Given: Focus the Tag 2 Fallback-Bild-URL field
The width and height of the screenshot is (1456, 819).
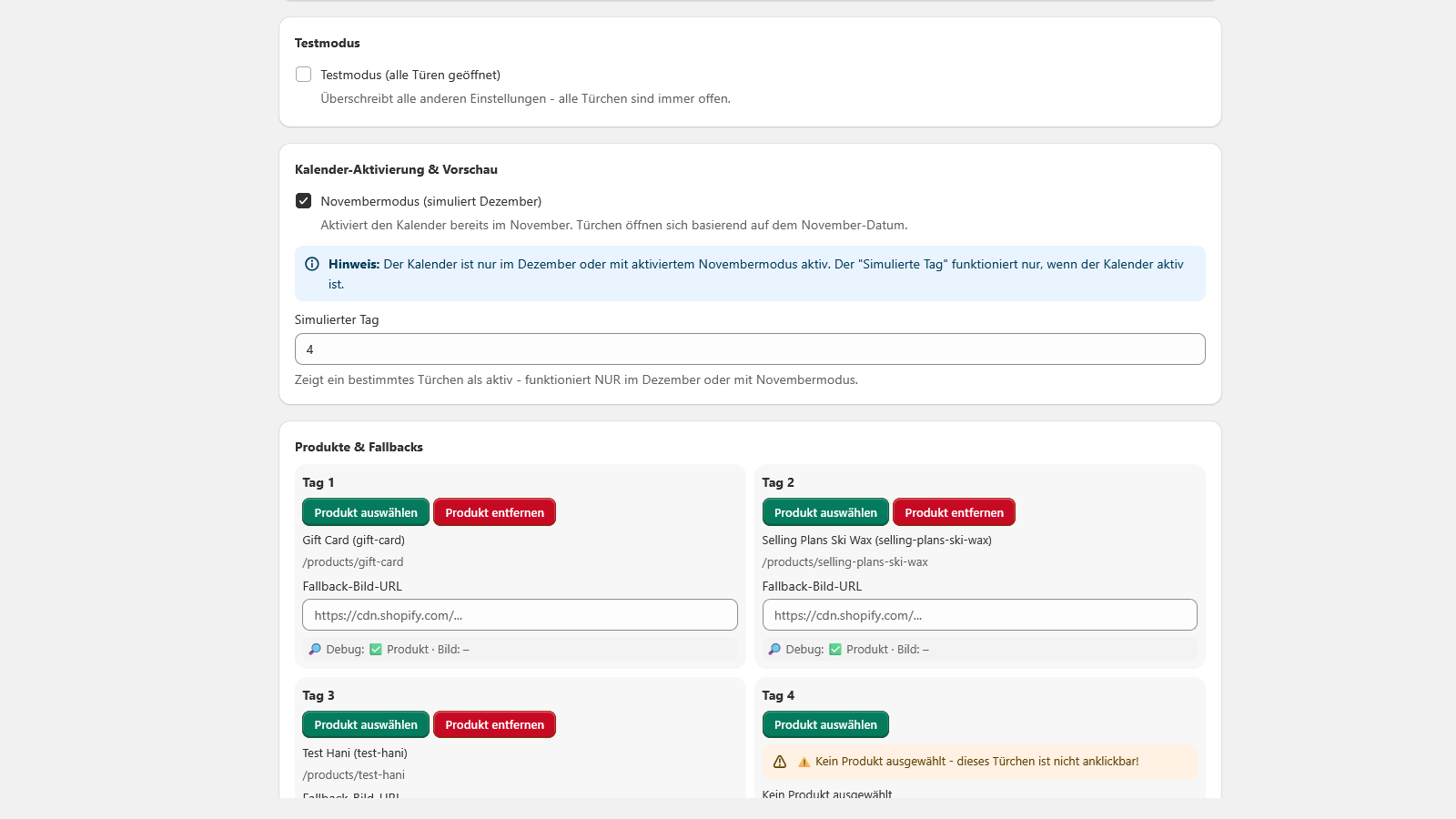Looking at the screenshot, I should coord(979,615).
